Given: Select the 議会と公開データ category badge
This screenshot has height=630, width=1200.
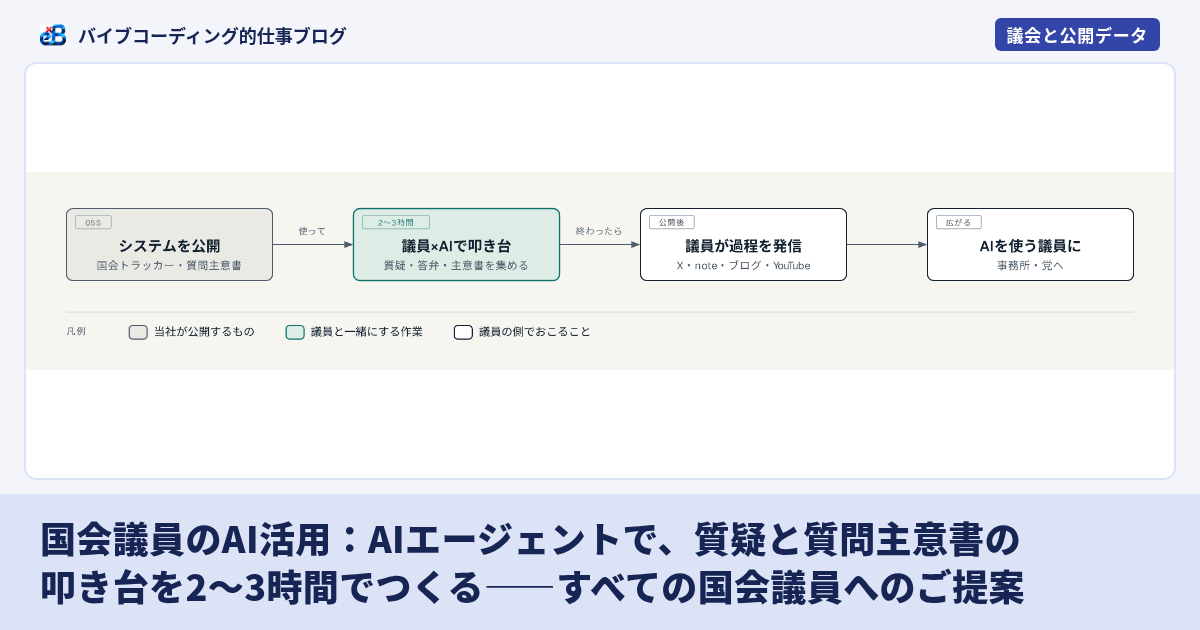Looking at the screenshot, I should 1077,35.
